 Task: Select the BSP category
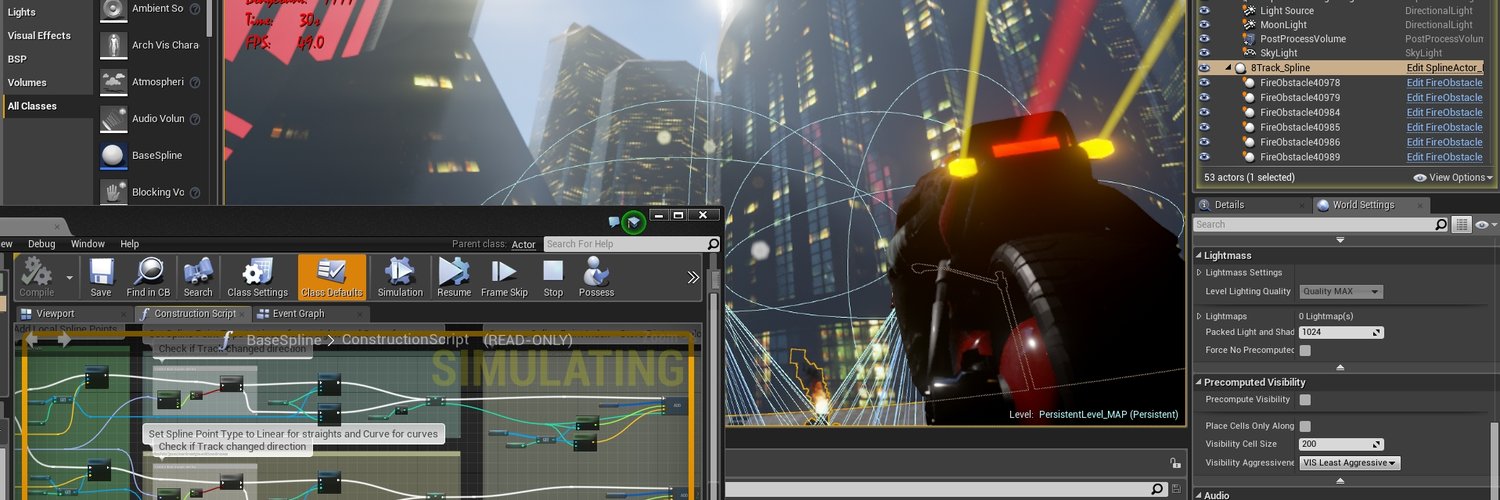coord(17,59)
